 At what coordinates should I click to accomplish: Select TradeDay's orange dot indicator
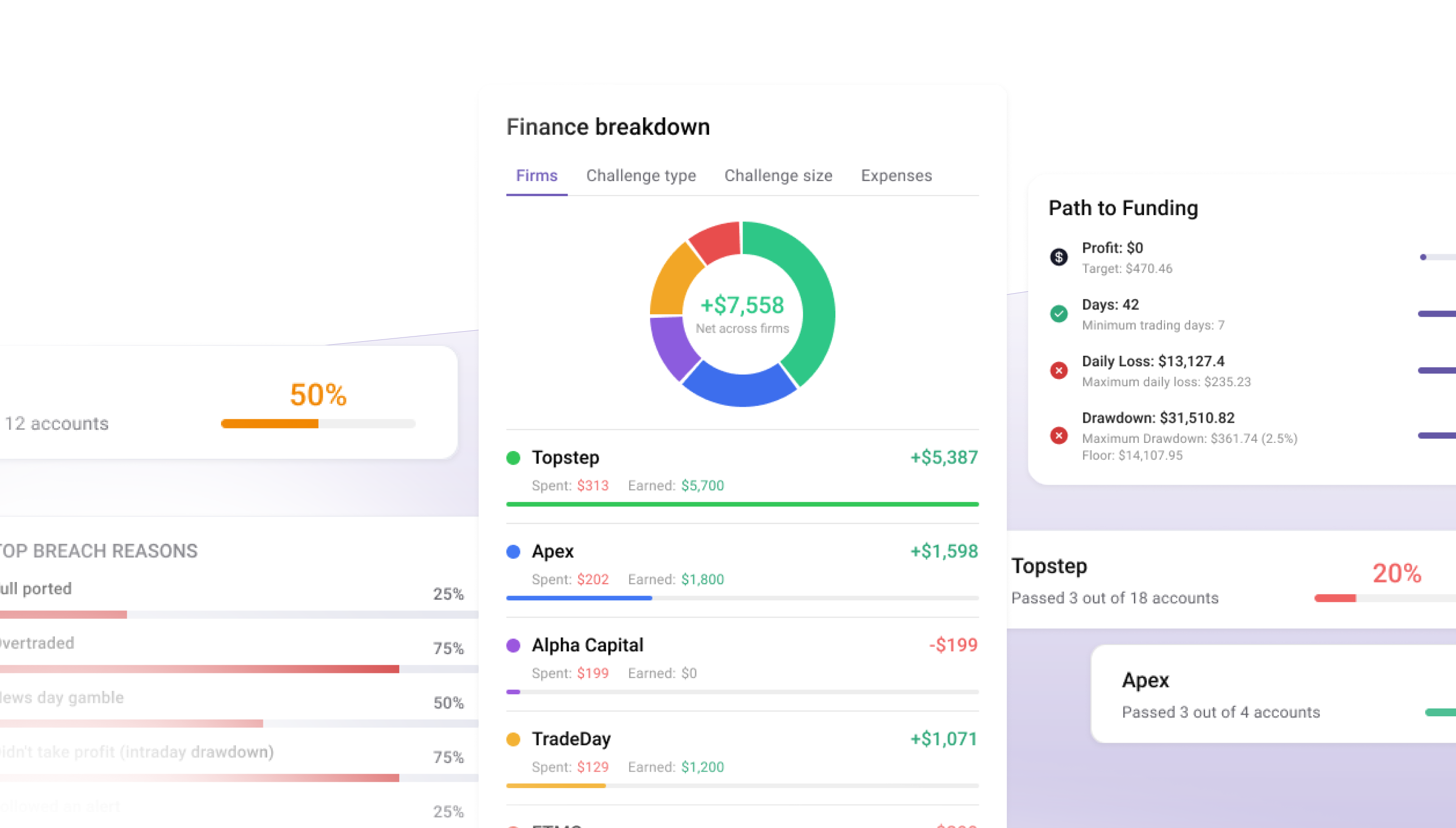(513, 739)
